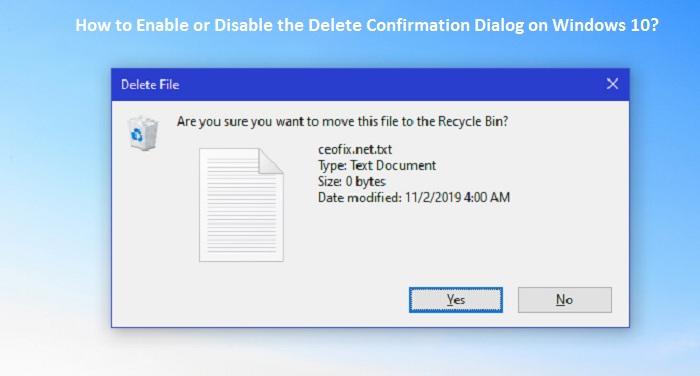The width and height of the screenshot is (700, 376).
Task: Click the Recycle Bin icon
Action: coord(143,133)
